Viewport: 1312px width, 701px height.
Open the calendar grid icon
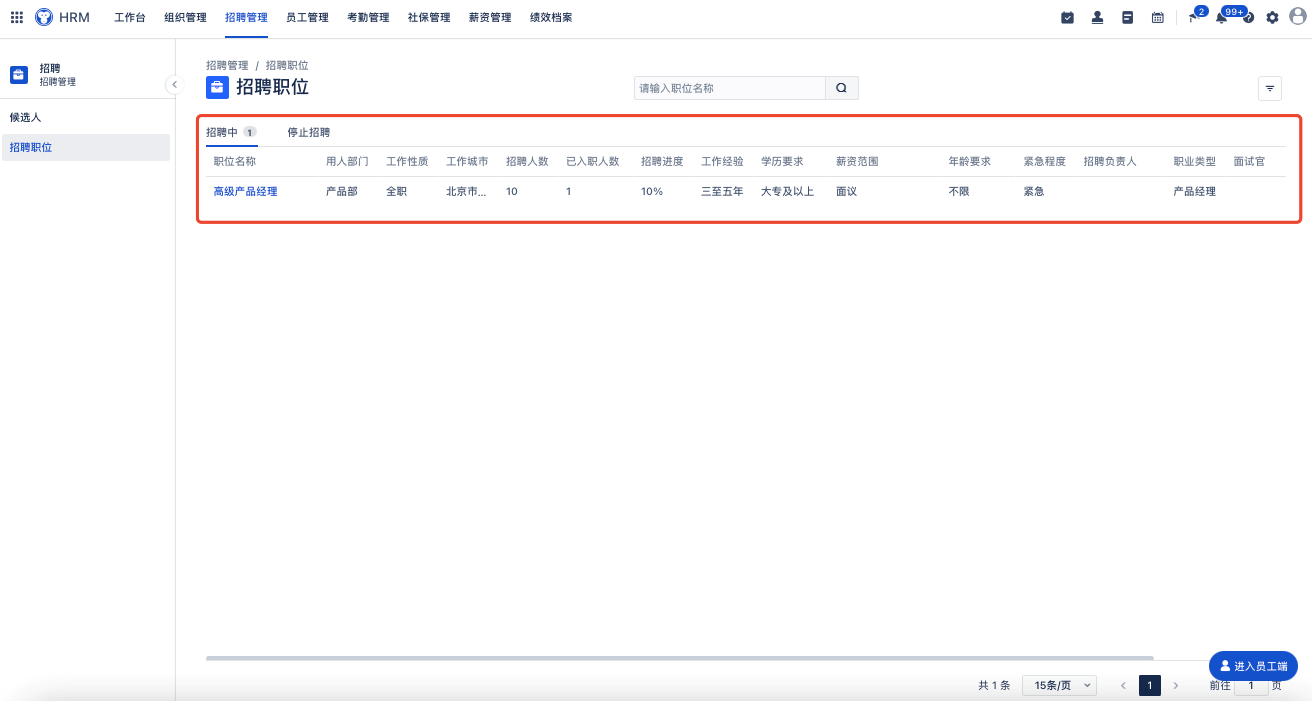[x=1157, y=17]
